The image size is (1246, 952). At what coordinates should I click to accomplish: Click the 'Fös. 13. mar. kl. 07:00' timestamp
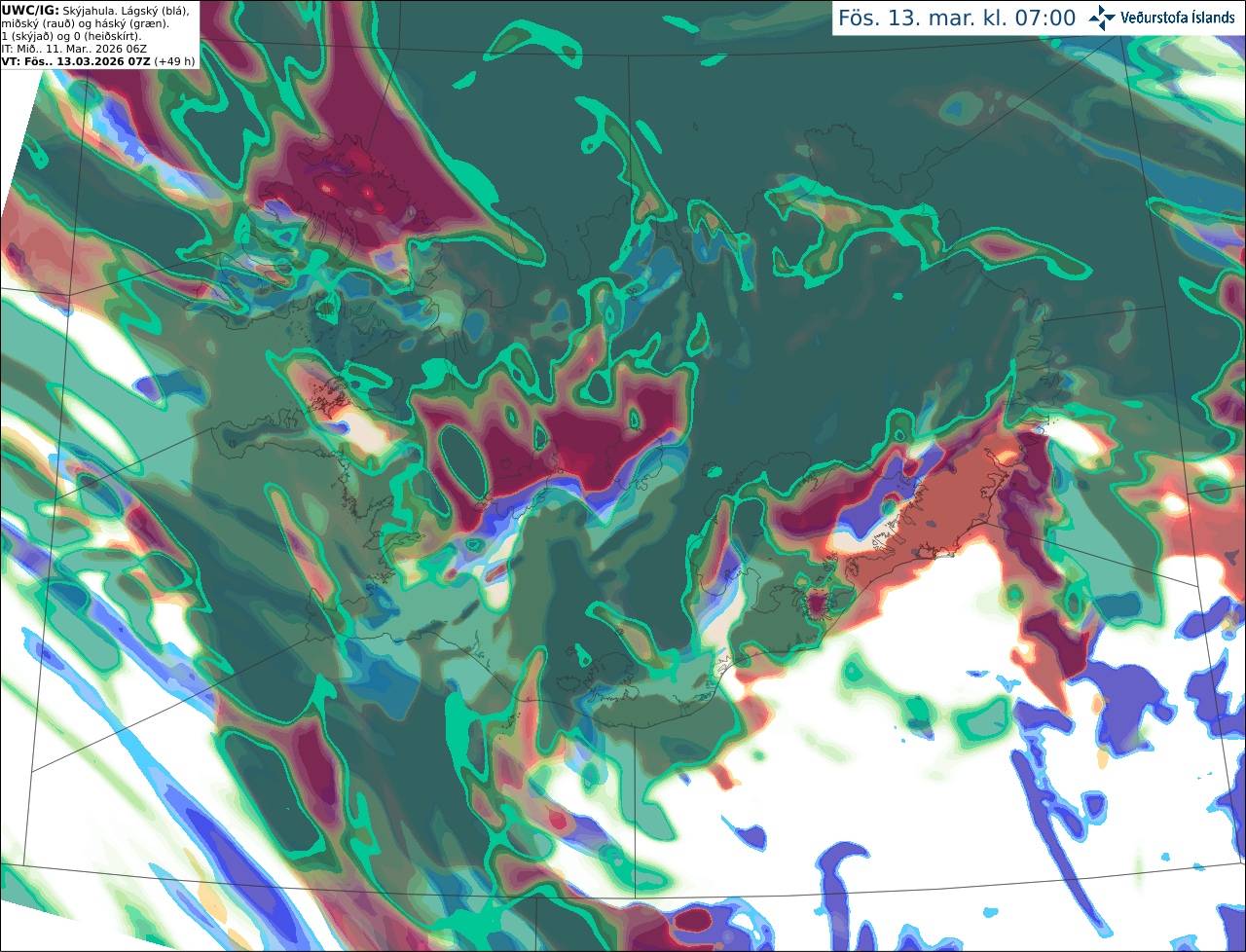pyautogui.click(x=957, y=18)
